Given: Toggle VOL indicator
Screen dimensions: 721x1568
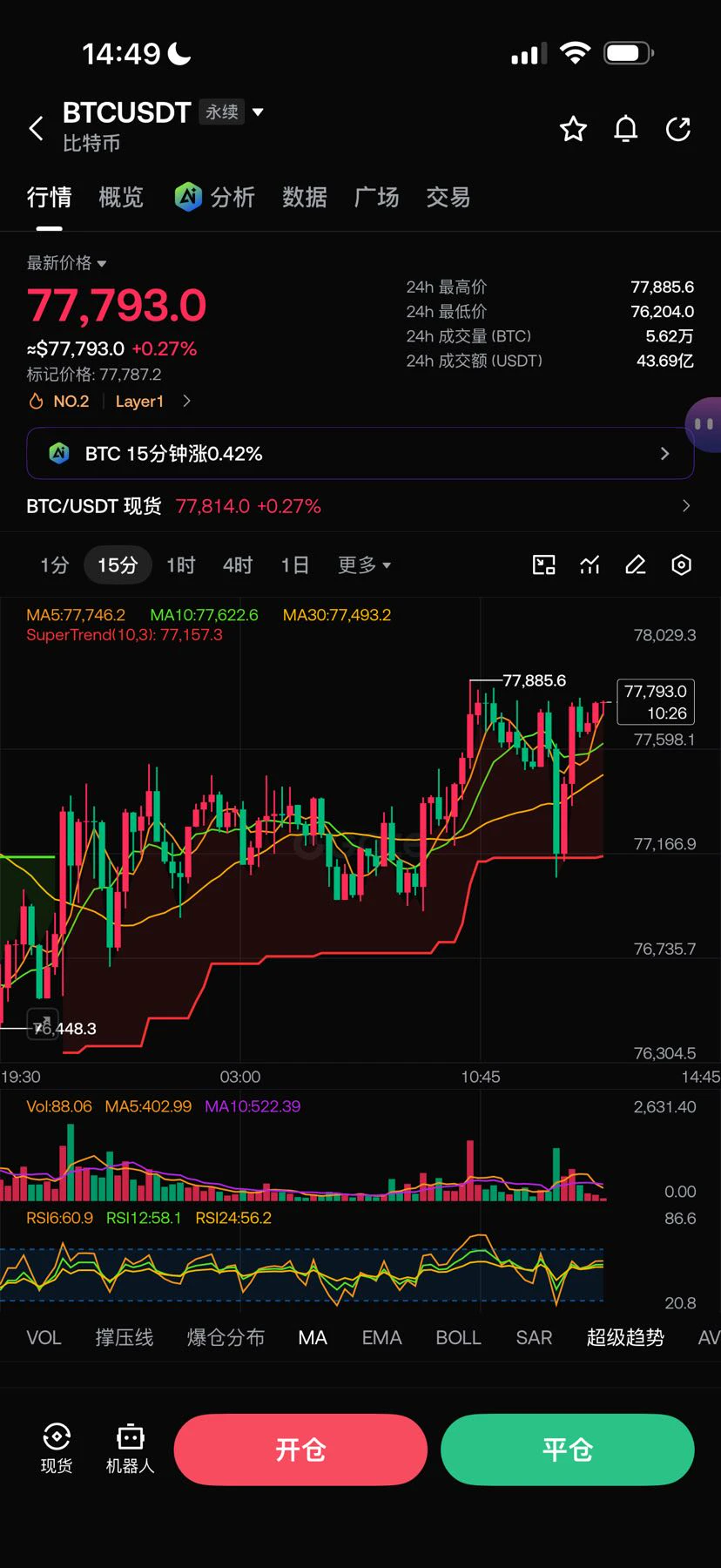Looking at the screenshot, I should [44, 1338].
